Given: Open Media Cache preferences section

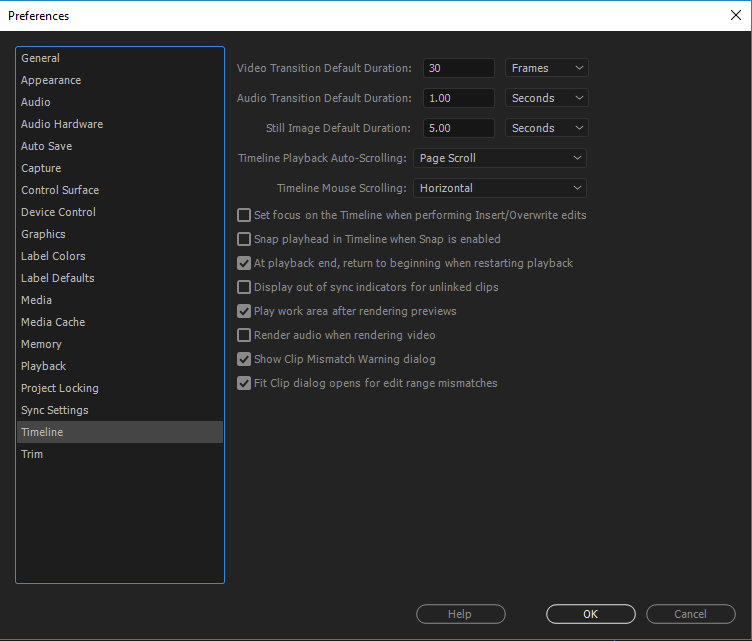Looking at the screenshot, I should [x=53, y=322].
